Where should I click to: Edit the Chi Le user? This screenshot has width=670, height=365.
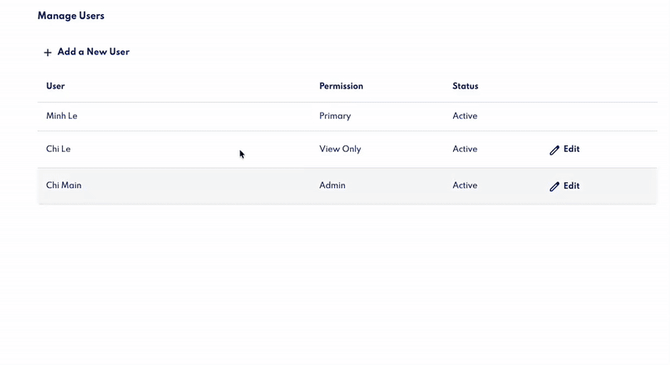(564, 149)
